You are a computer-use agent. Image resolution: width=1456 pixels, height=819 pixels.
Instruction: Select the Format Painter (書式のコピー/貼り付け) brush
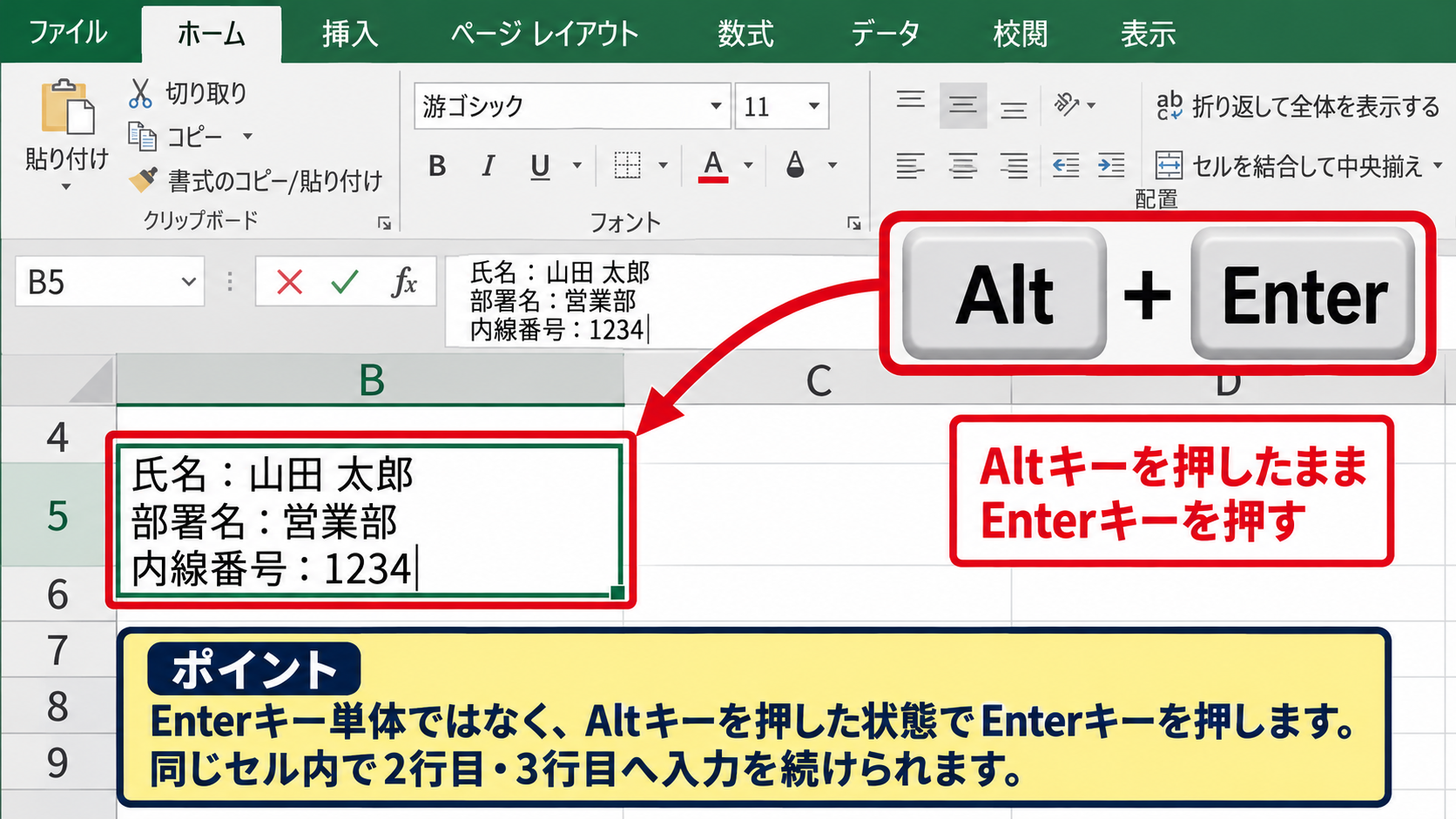pyautogui.click(x=144, y=179)
